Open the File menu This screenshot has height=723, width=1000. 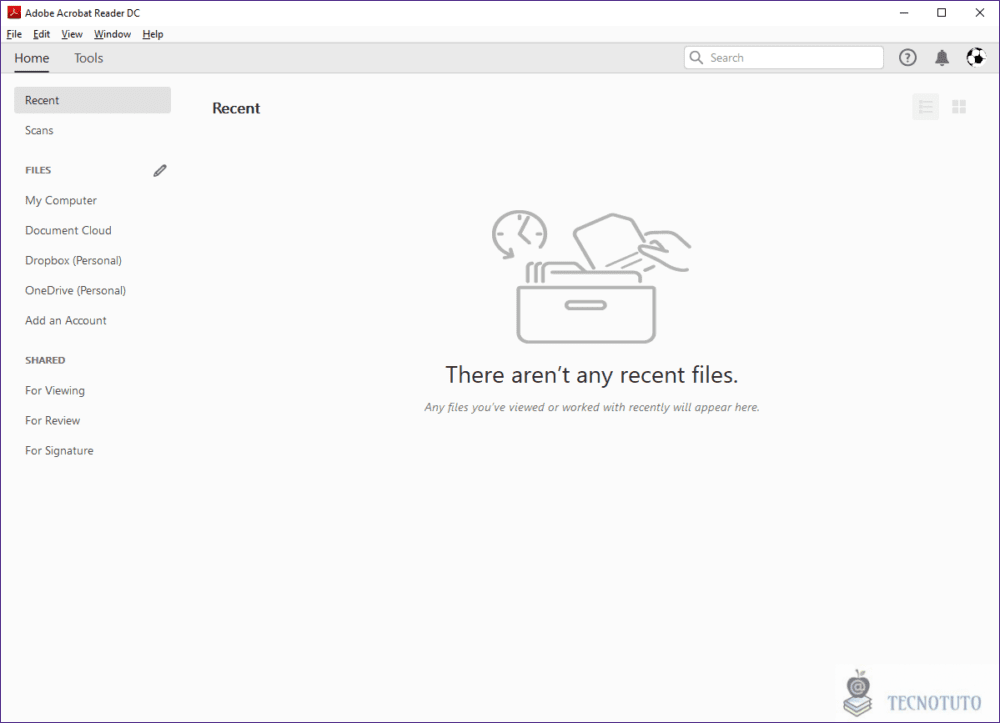coord(14,34)
